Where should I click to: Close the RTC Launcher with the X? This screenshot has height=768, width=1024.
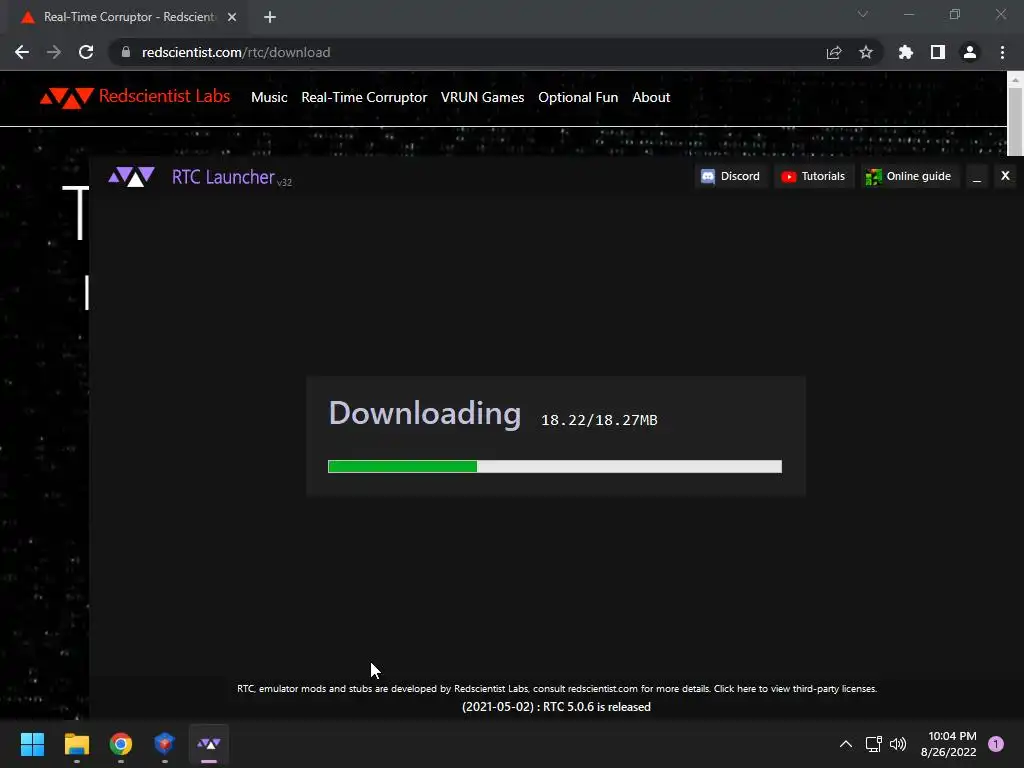point(1005,176)
